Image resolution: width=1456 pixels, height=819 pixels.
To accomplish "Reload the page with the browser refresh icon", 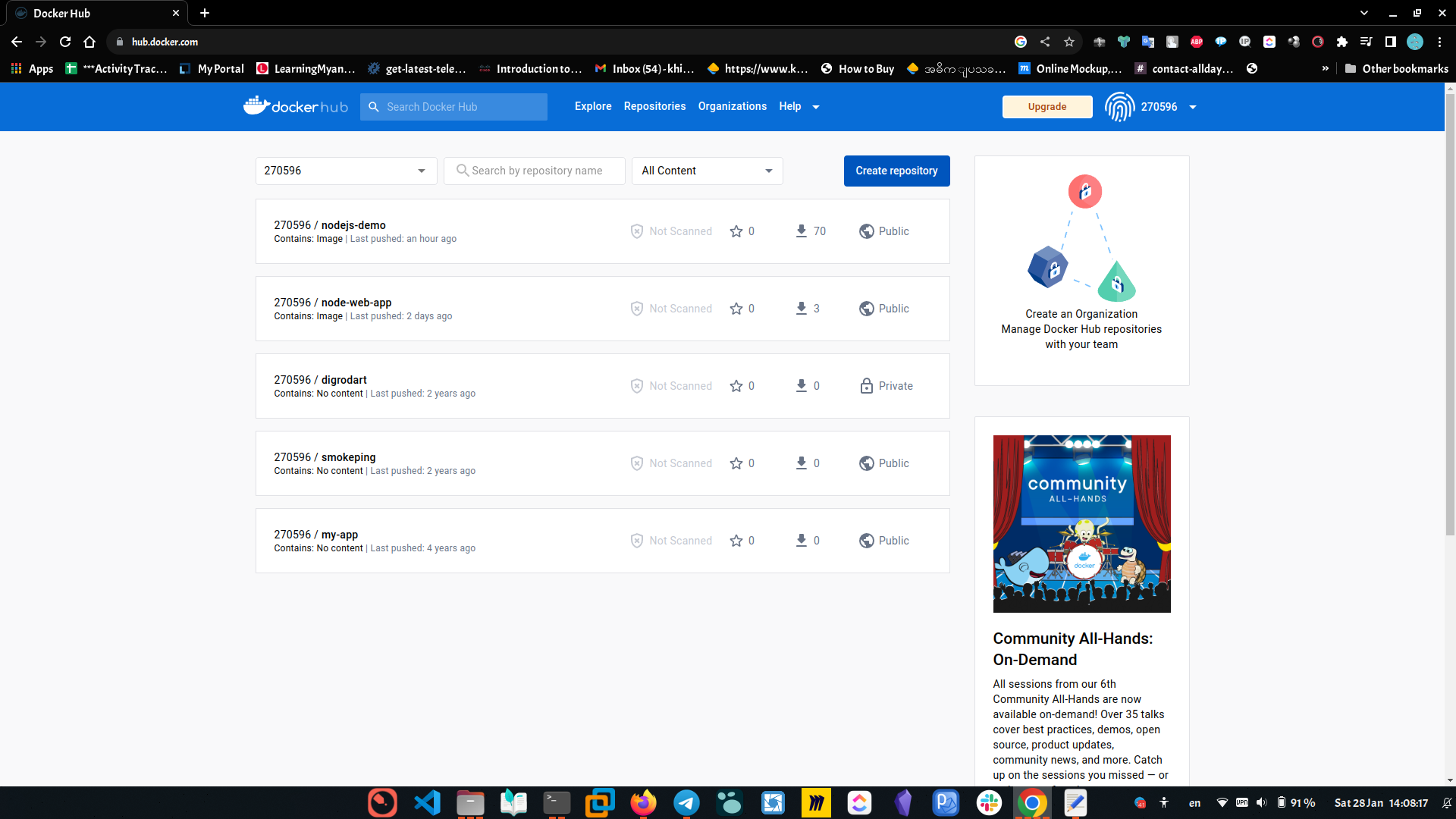I will click(65, 42).
